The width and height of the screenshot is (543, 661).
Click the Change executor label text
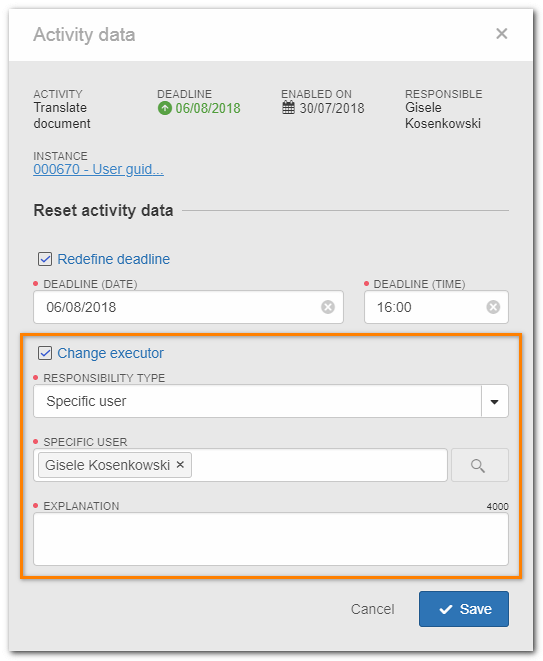click(110, 353)
